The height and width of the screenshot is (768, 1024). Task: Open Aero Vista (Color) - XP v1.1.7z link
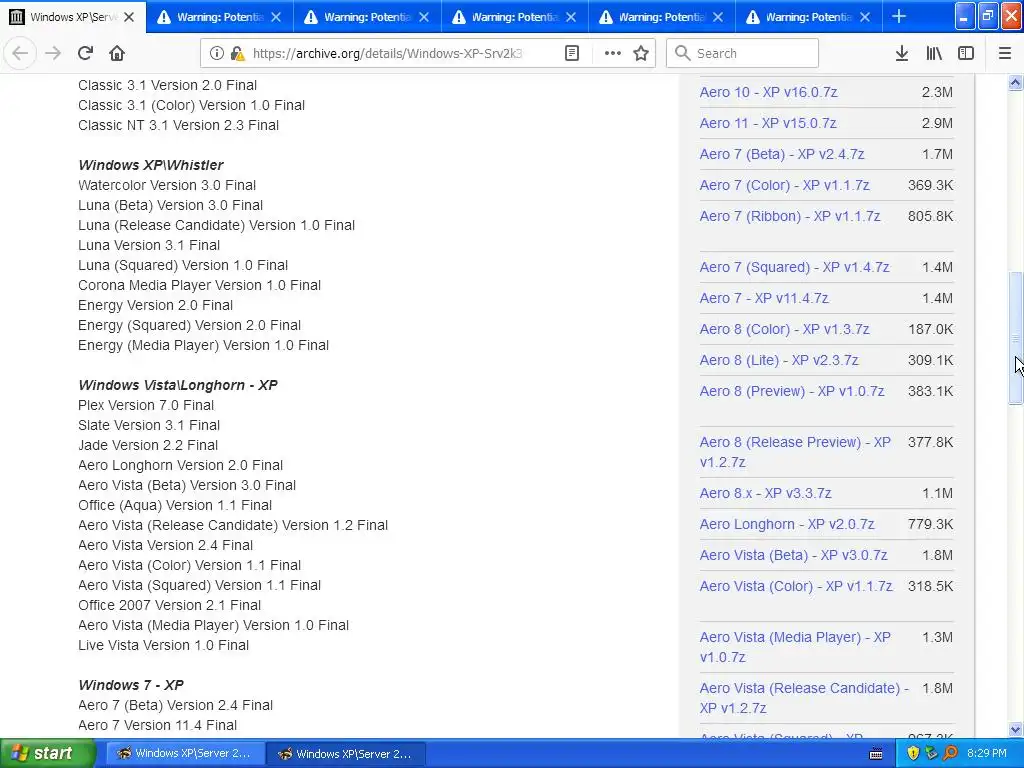click(795, 586)
